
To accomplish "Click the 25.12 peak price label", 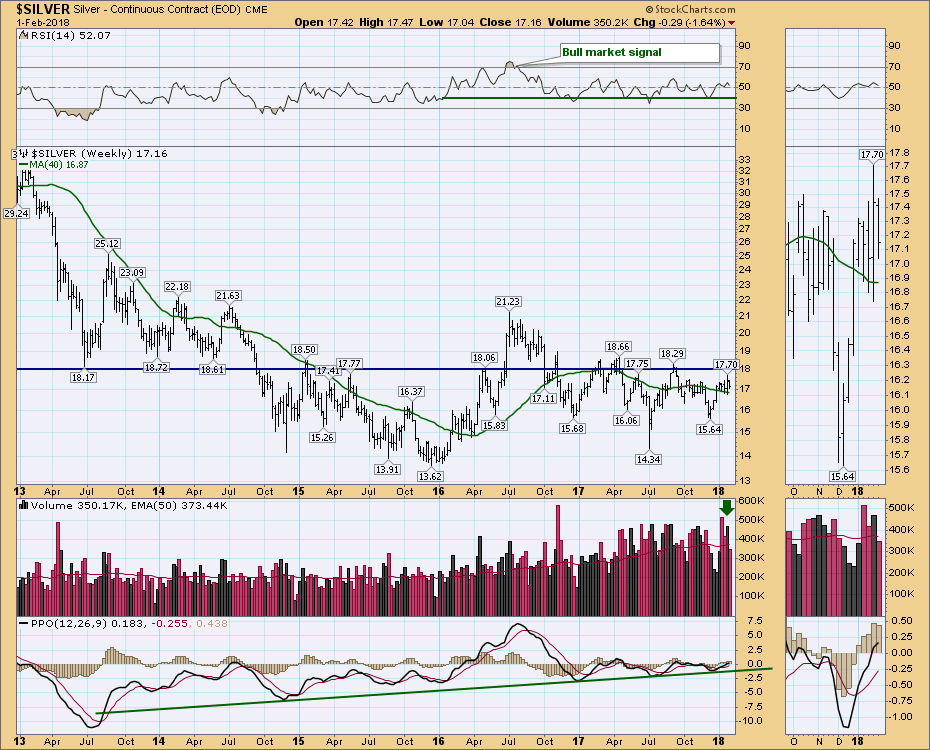I will click(x=107, y=244).
